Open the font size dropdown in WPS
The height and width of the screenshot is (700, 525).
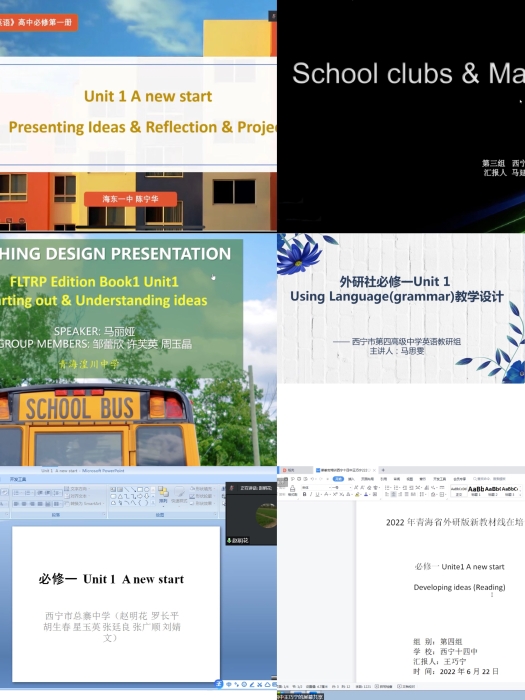pos(344,488)
